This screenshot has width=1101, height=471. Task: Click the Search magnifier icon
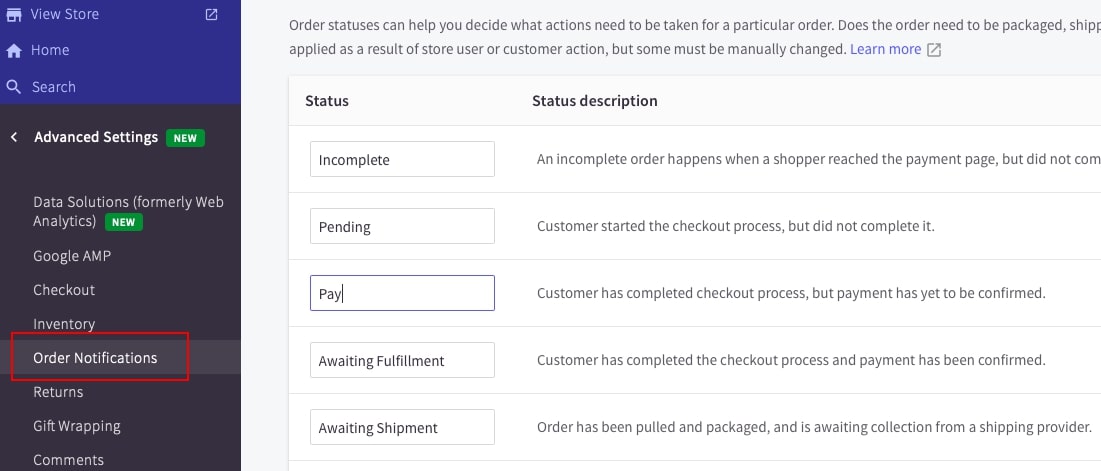click(x=14, y=87)
